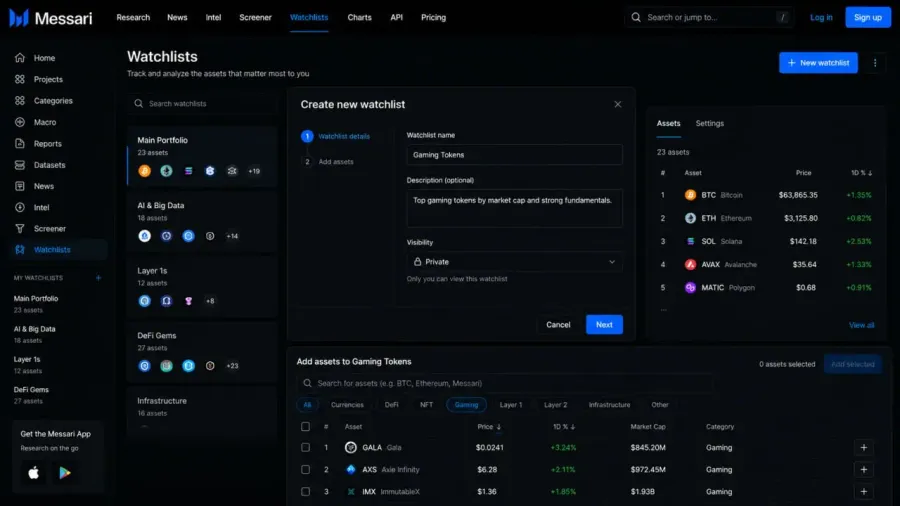Add IMX using its plus button
This screenshot has width=900, height=506.
tap(863, 492)
